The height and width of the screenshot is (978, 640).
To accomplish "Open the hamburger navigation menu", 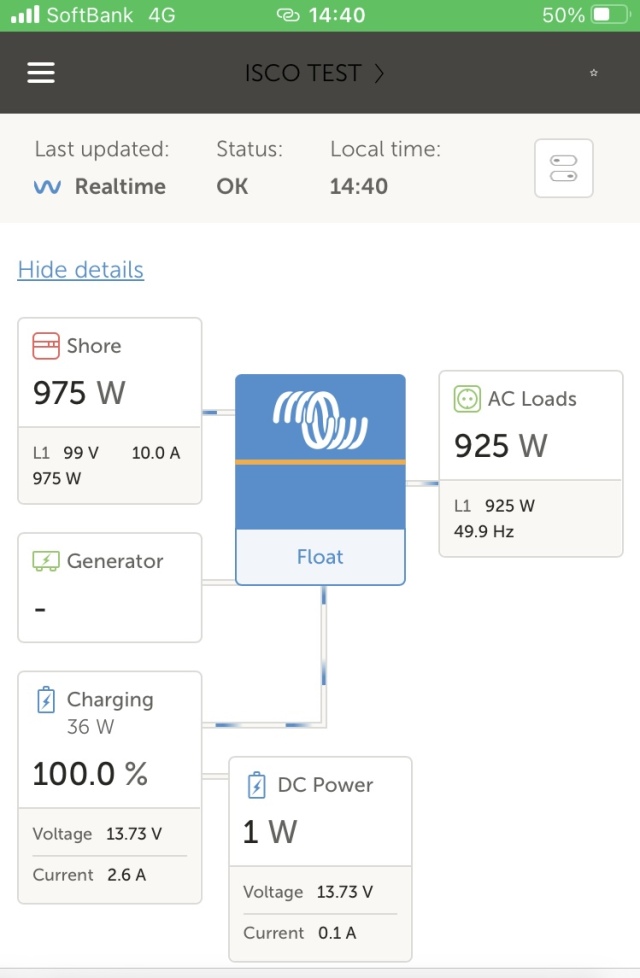I will click(41, 72).
